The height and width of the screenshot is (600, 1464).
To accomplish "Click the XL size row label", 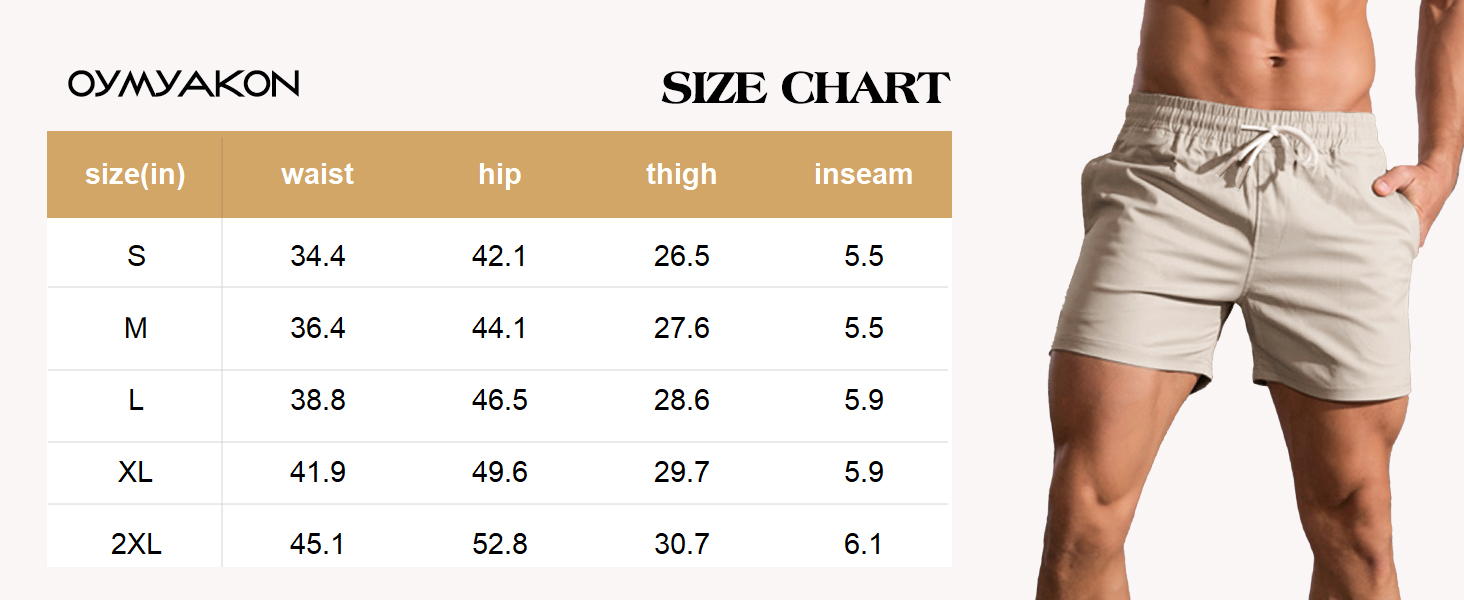I will 136,472.
